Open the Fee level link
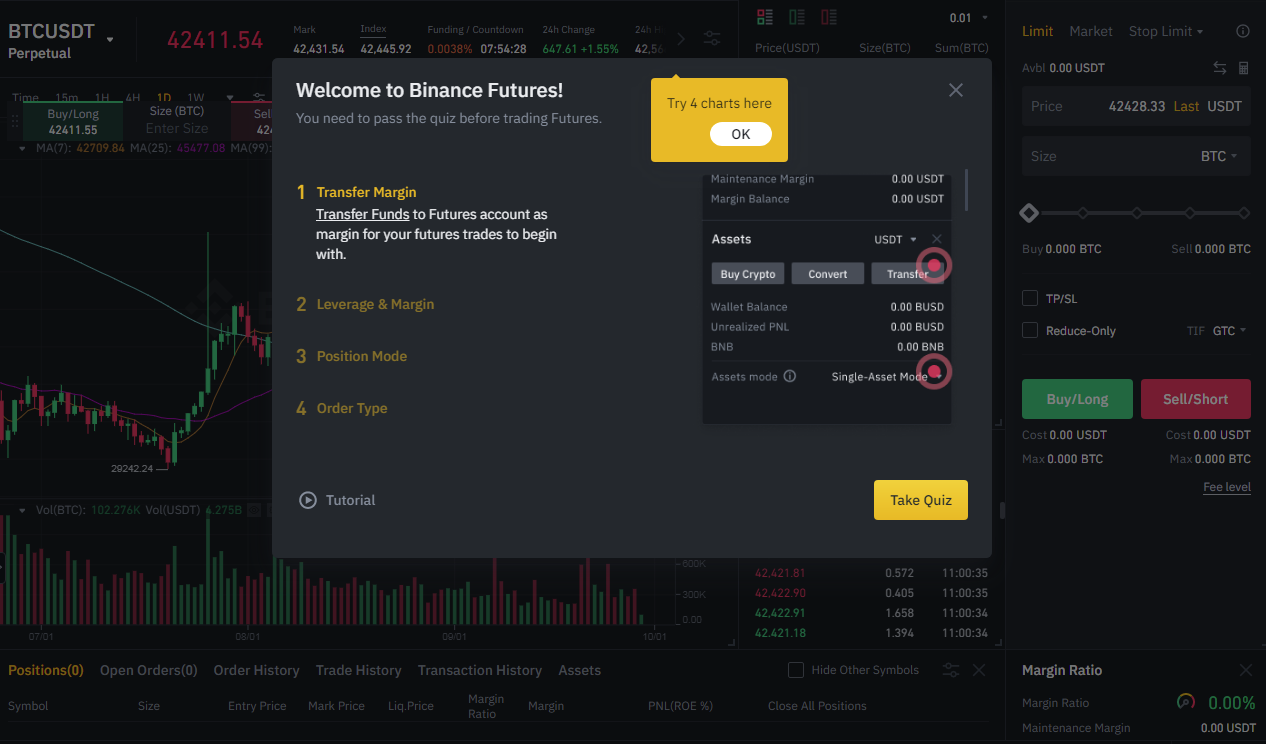This screenshot has width=1266, height=744. [1227, 487]
